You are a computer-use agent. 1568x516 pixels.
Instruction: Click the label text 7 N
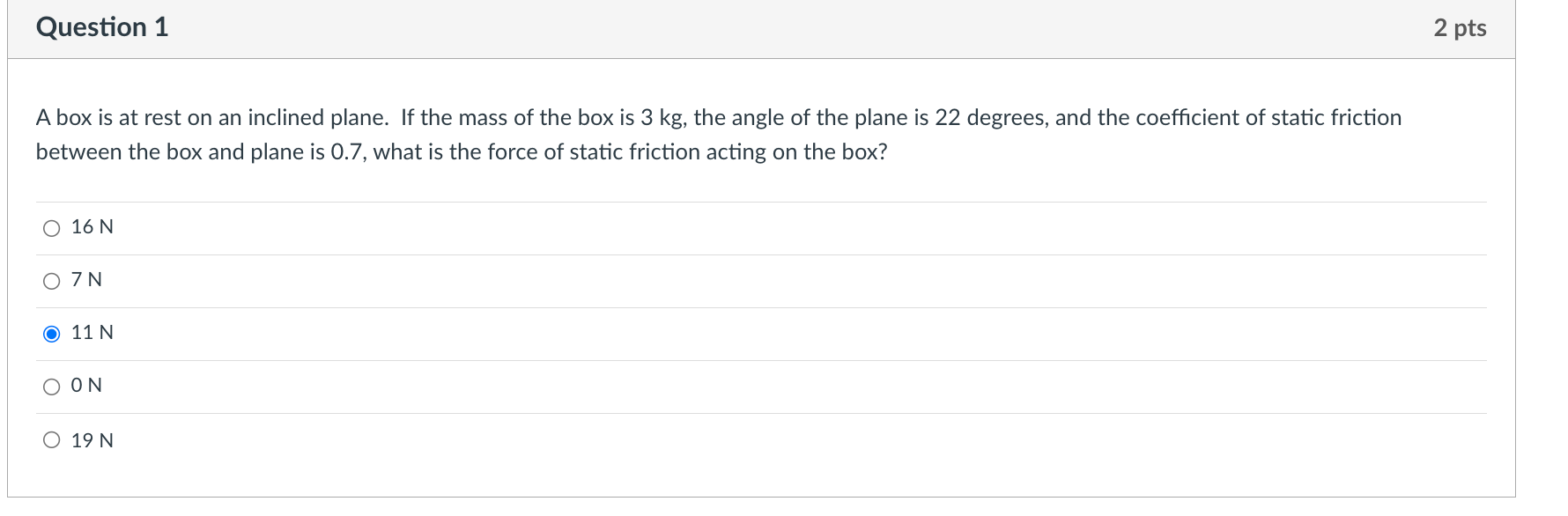[85, 280]
